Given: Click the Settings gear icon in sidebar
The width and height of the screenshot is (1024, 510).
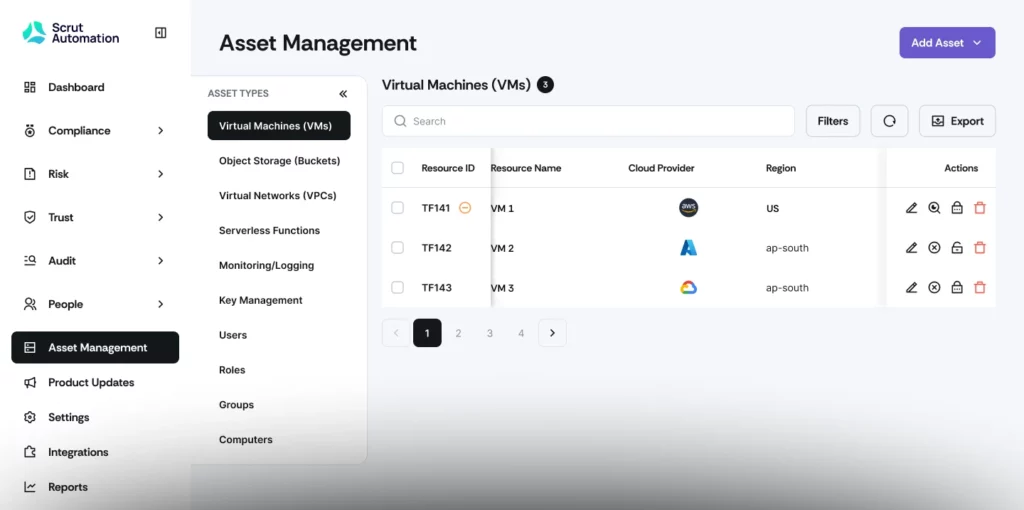Looking at the screenshot, I should click(30, 417).
